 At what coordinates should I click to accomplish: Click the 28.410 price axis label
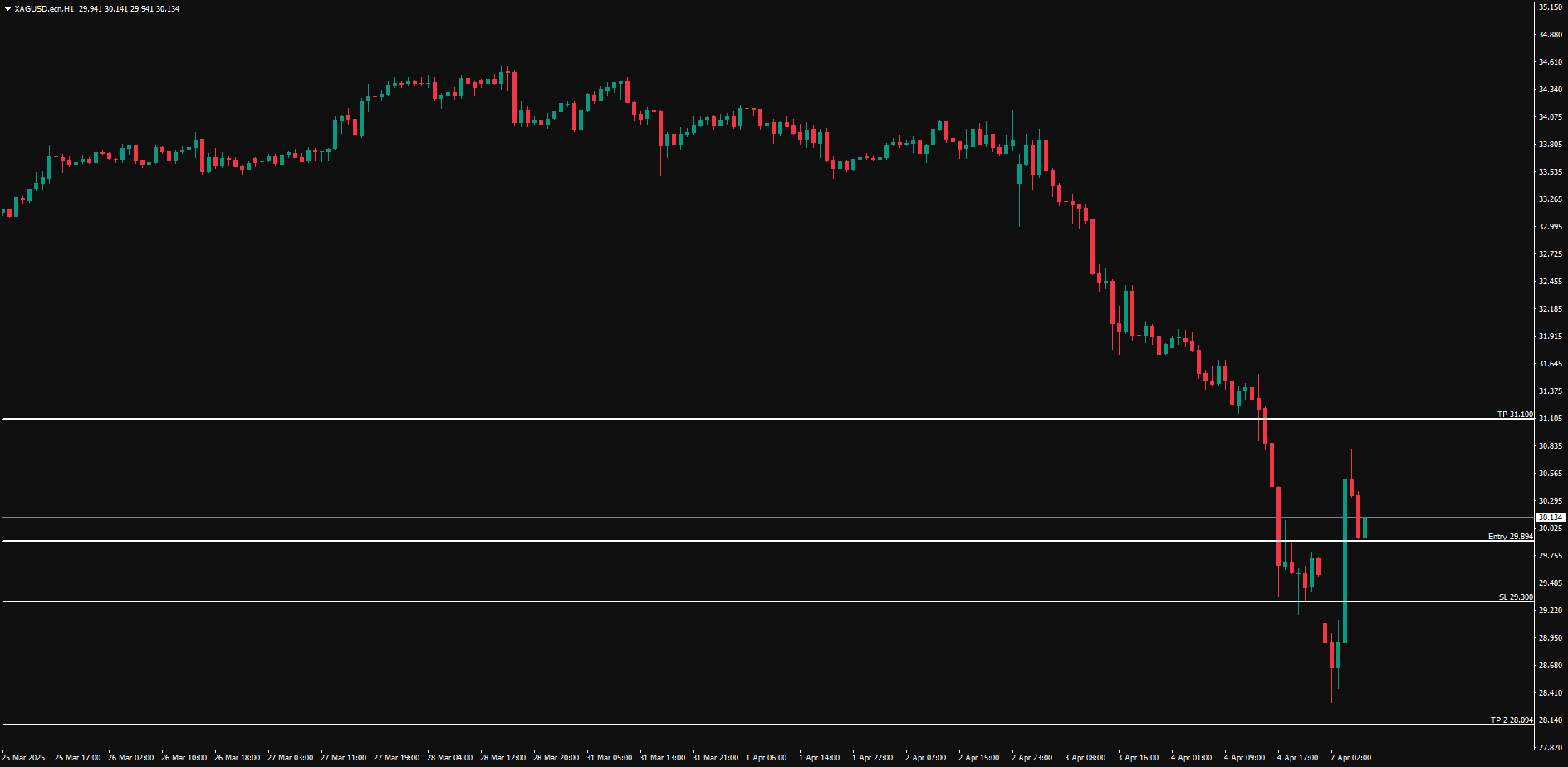(x=1550, y=693)
